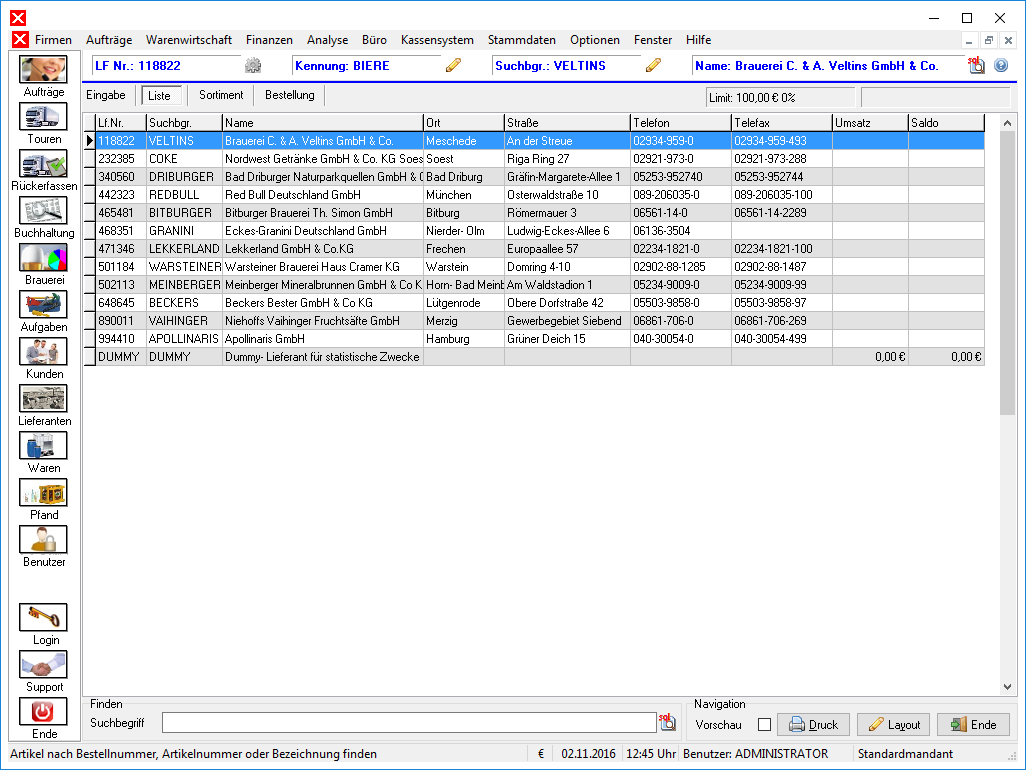Open the Pfand sidebar icon
Image resolution: width=1026 pixels, height=770 pixels.
(x=43, y=493)
